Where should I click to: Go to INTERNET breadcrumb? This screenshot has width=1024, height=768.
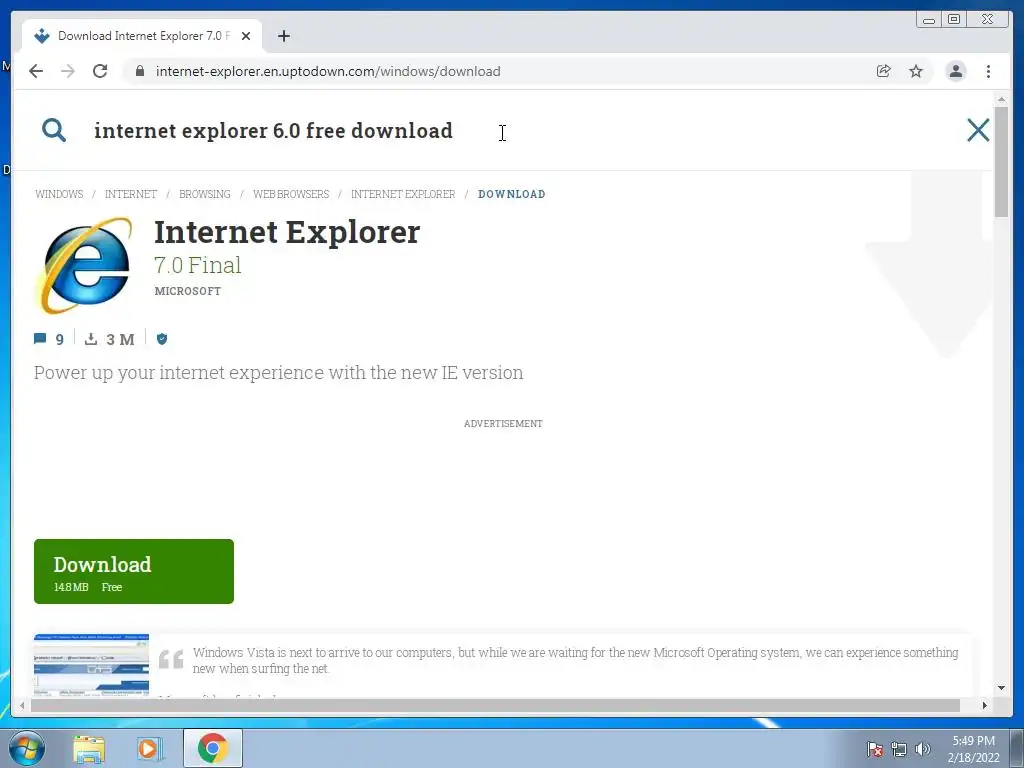point(131,194)
